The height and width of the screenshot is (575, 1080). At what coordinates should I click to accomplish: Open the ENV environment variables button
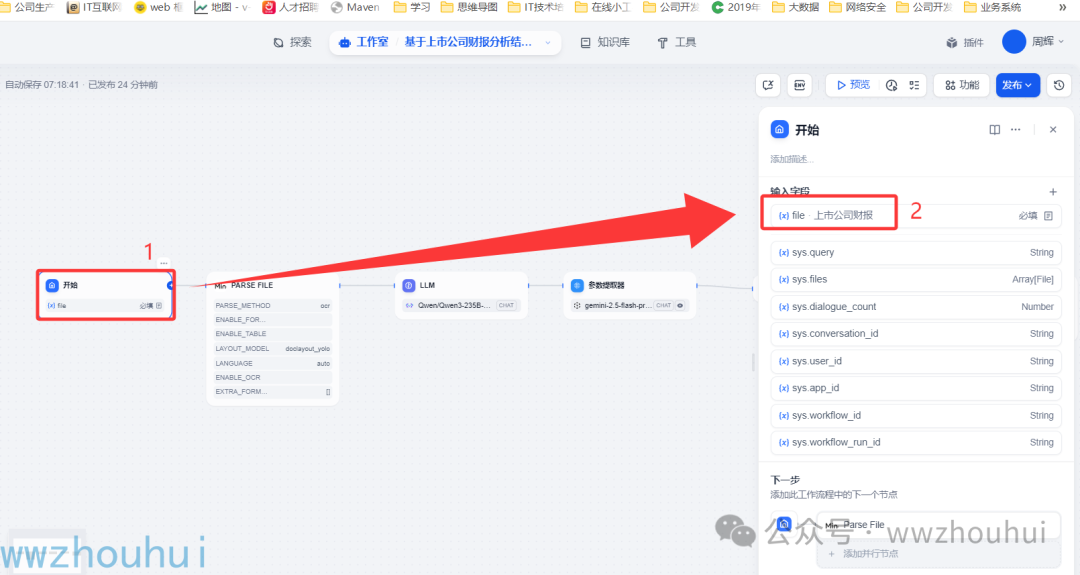coord(800,85)
